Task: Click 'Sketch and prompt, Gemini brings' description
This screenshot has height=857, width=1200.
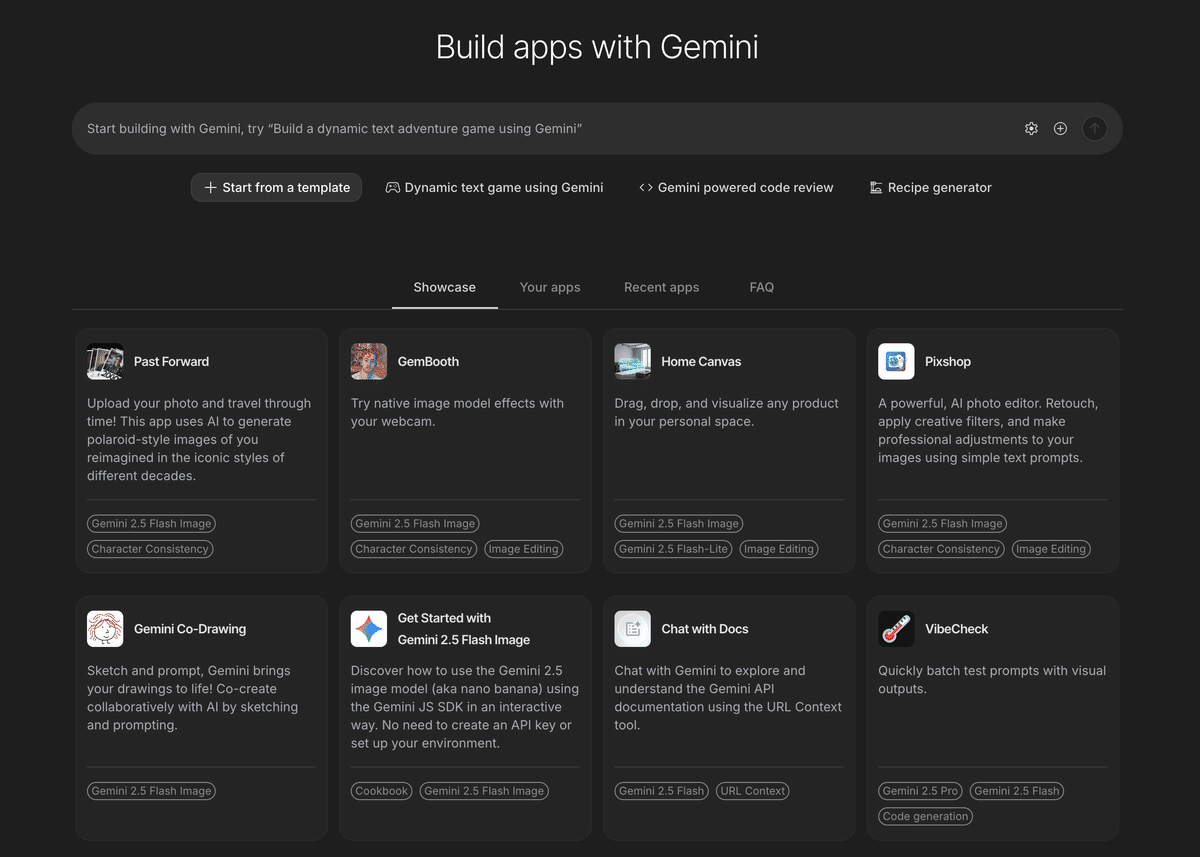Action: coord(193,698)
